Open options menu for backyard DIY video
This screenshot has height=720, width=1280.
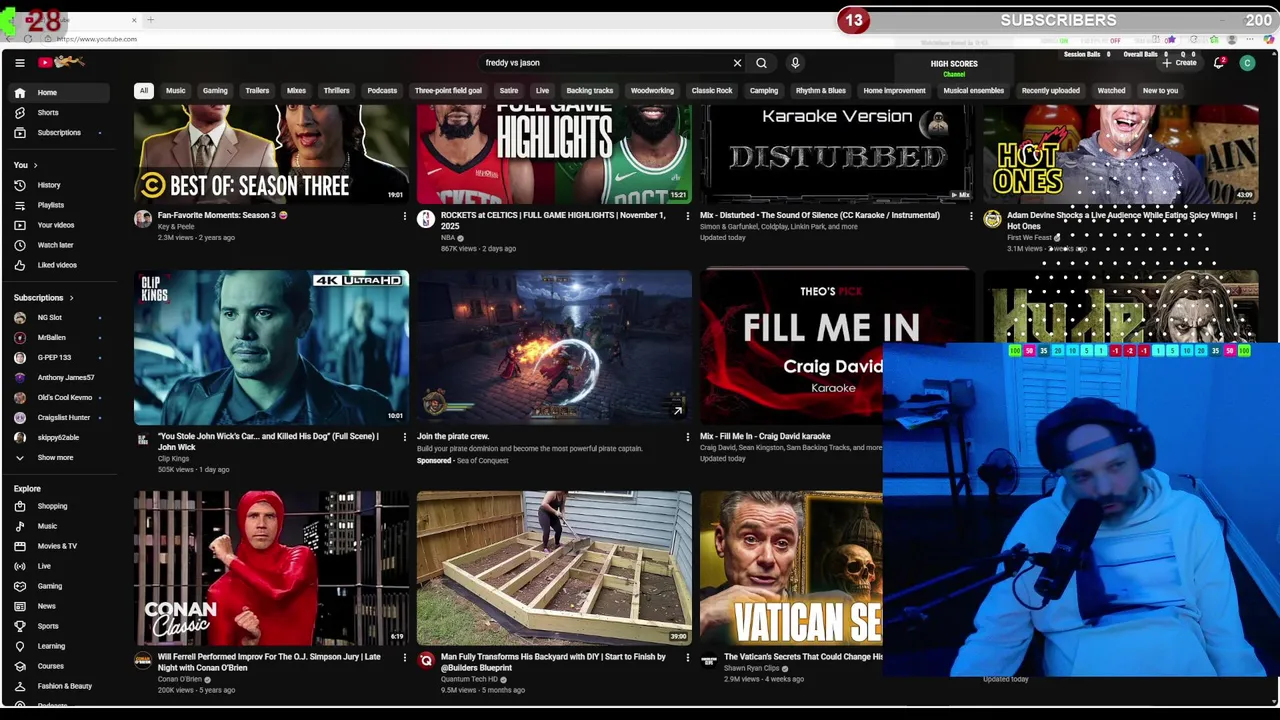tap(687, 658)
